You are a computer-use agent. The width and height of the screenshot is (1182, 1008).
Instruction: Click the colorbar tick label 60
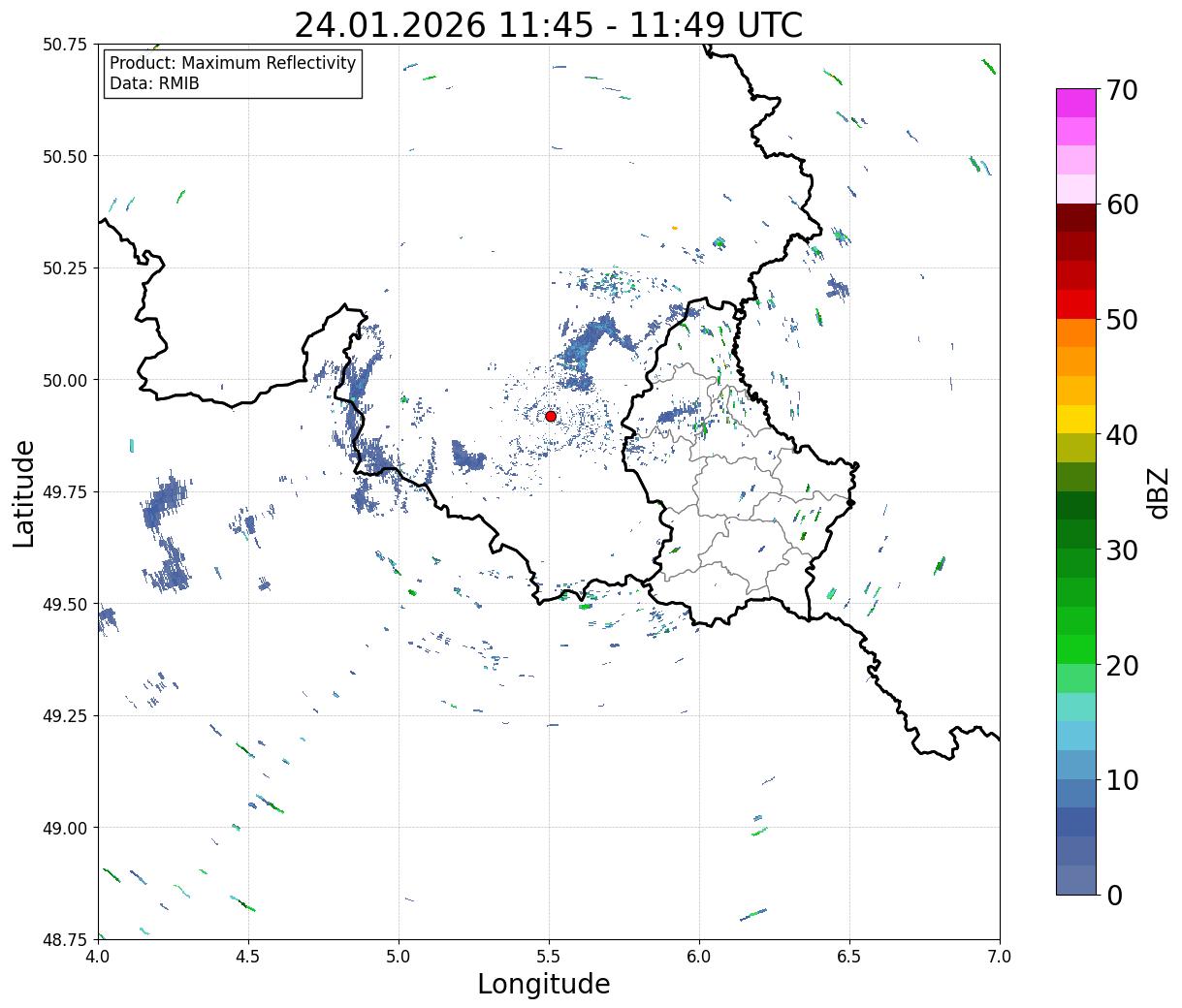tap(1121, 205)
